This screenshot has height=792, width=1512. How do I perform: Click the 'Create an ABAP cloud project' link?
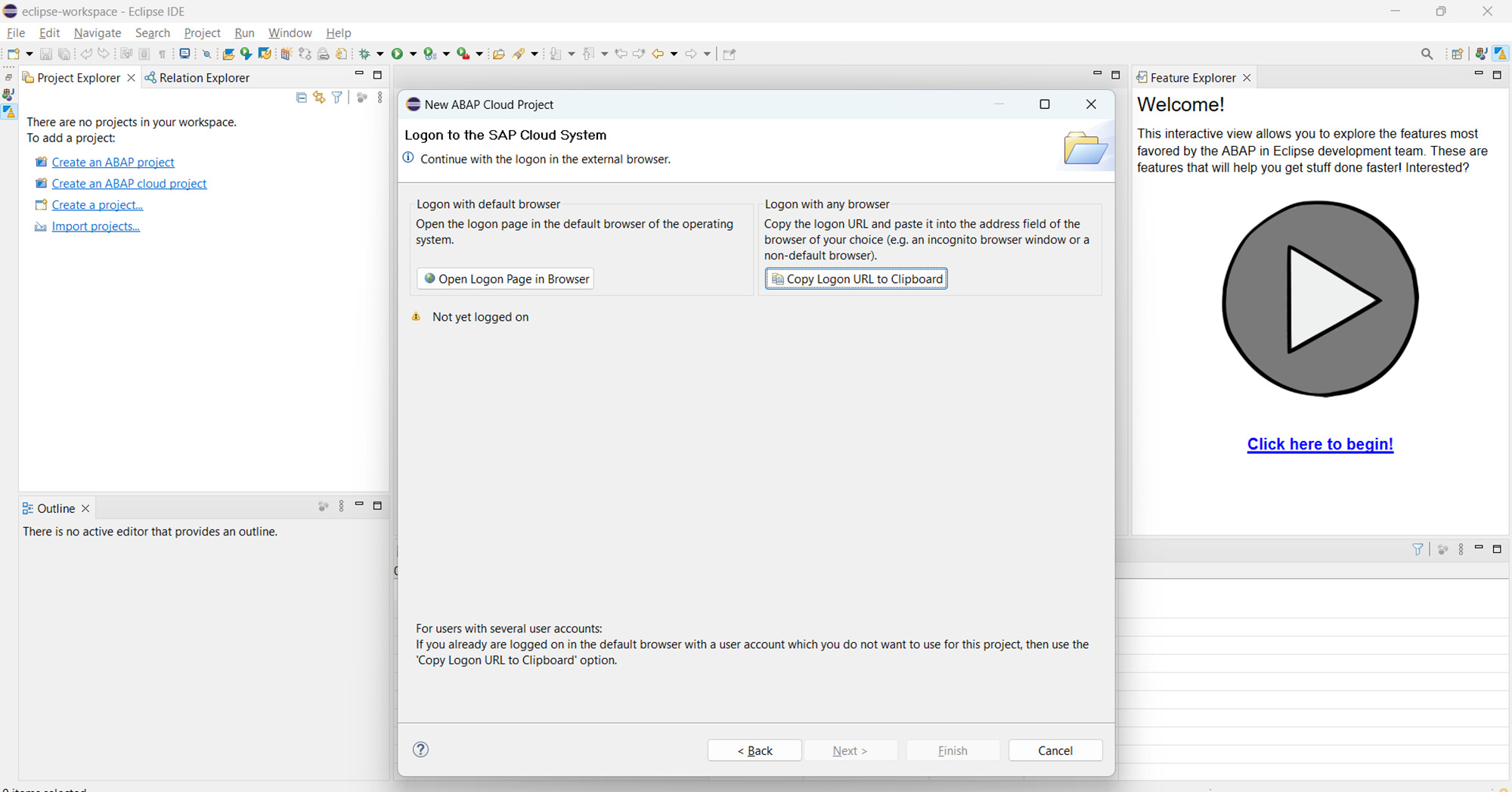pyautogui.click(x=129, y=184)
